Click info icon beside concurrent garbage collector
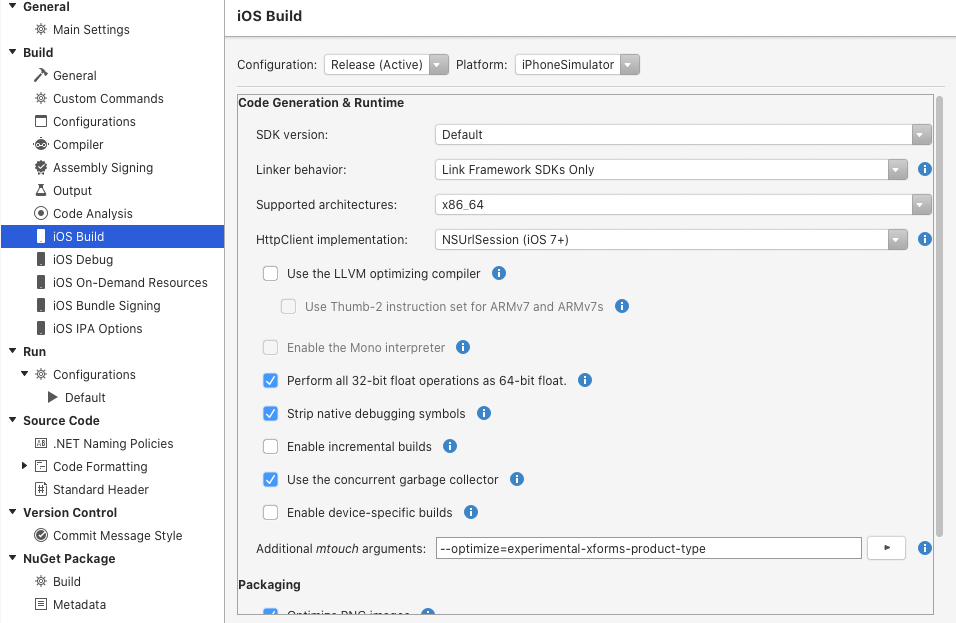This screenshot has height=623, width=956. coord(517,479)
